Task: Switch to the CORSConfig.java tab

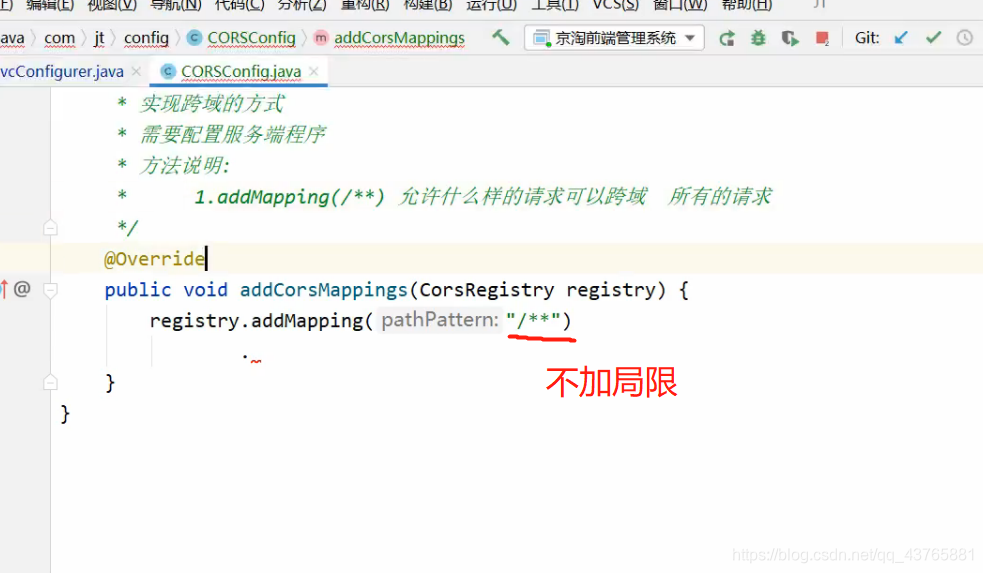Action: 241,72
